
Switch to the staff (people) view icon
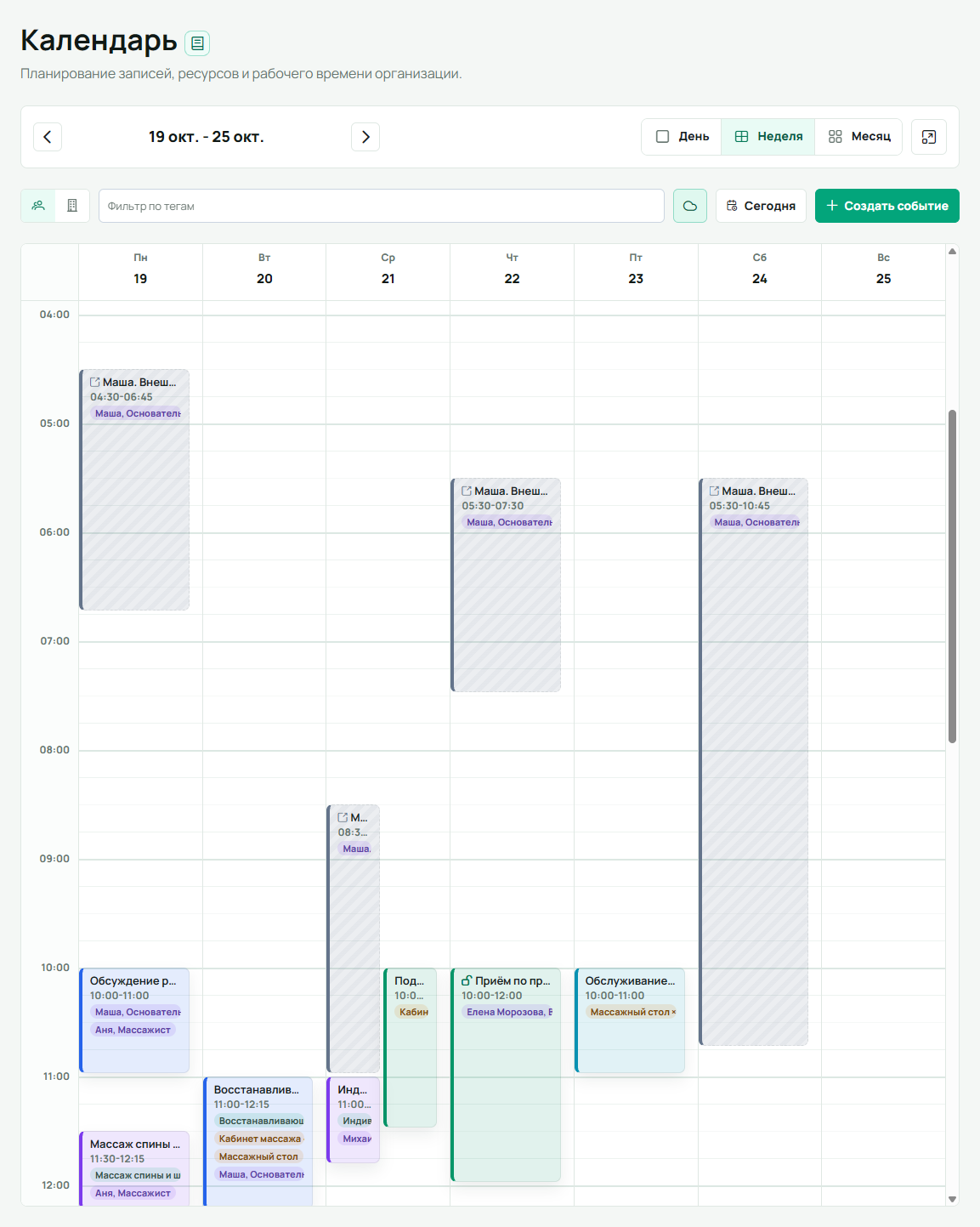38,206
